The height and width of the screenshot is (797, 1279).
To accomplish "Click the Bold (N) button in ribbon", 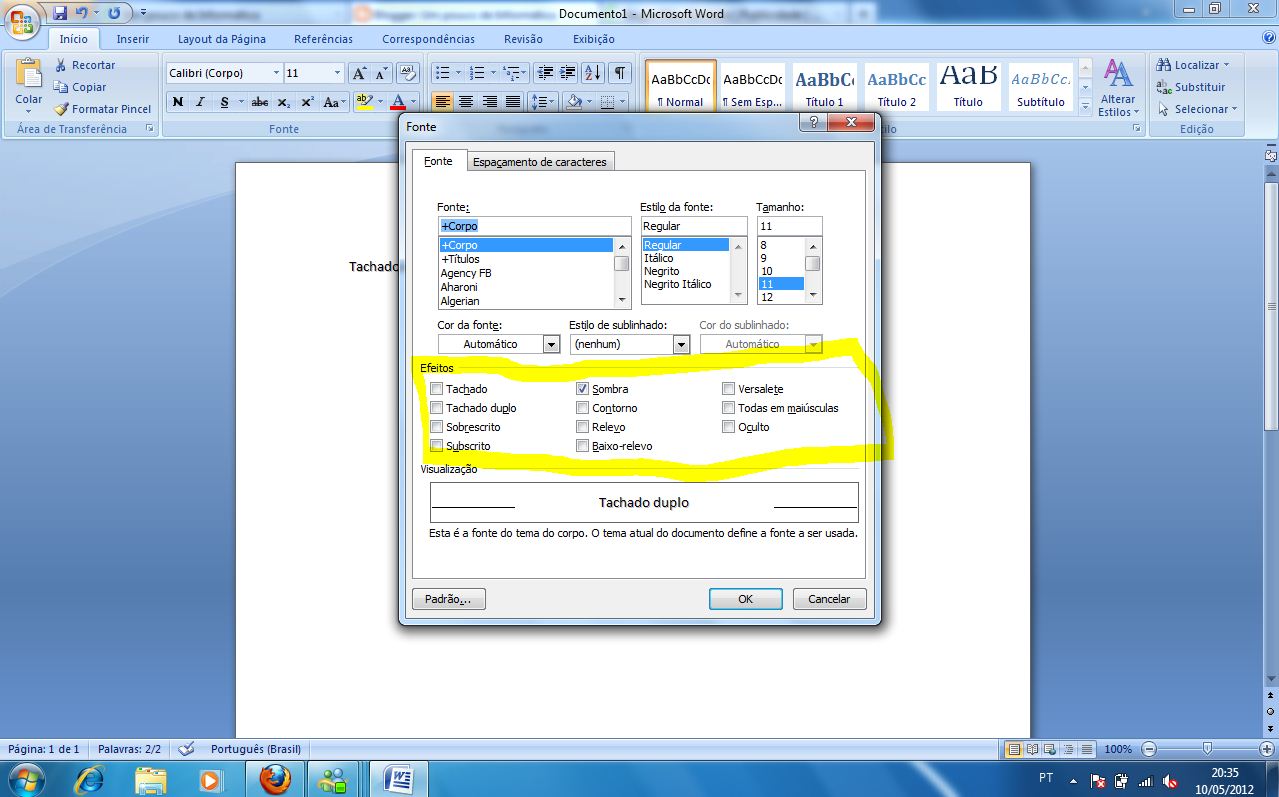I will click(178, 102).
